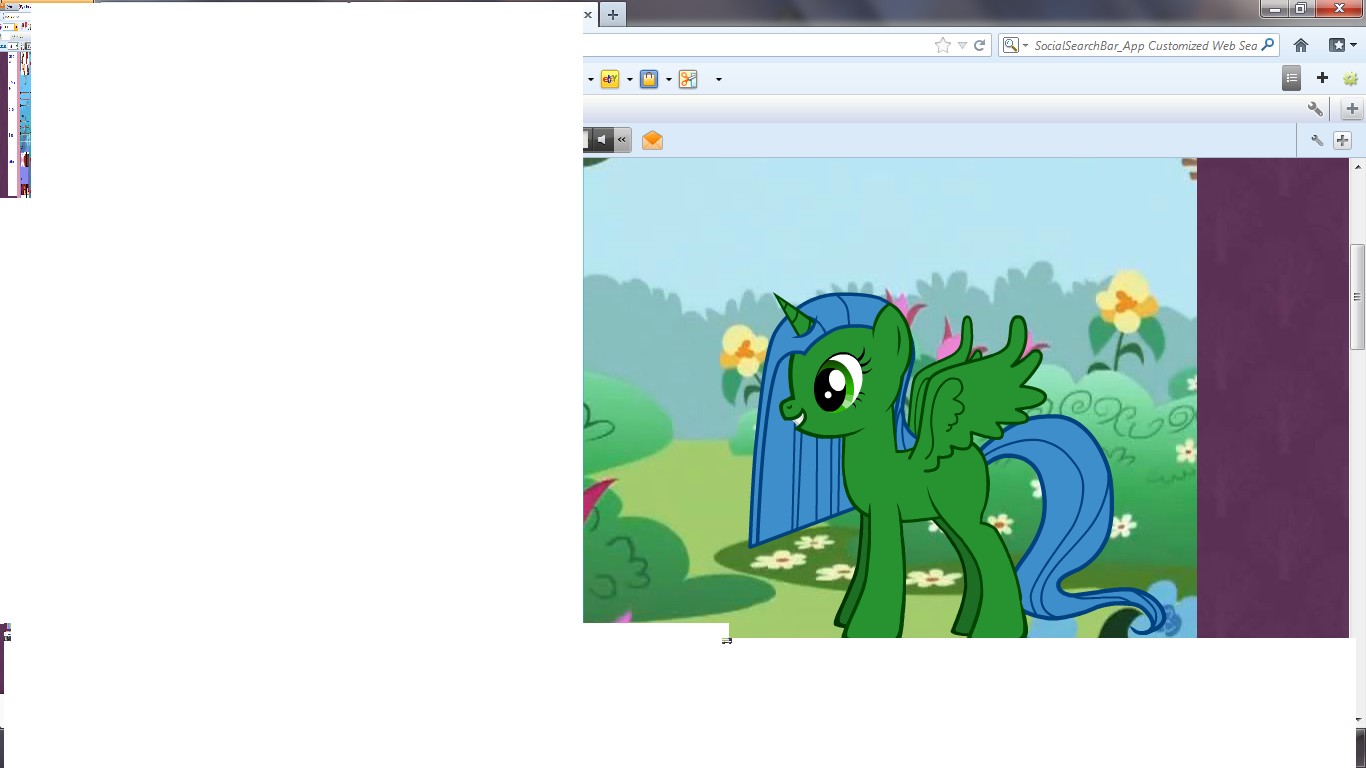Image resolution: width=1366 pixels, height=768 pixels.
Task: Click plus button on third toolbar
Action: click(1352, 109)
